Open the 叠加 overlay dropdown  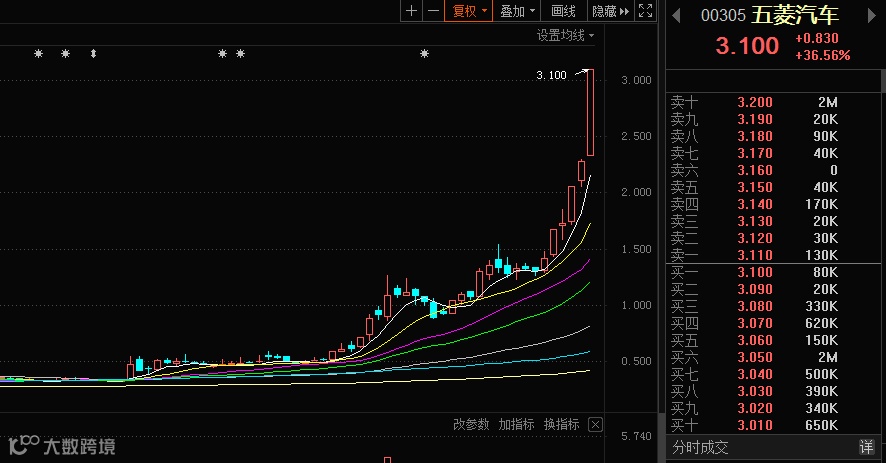517,11
